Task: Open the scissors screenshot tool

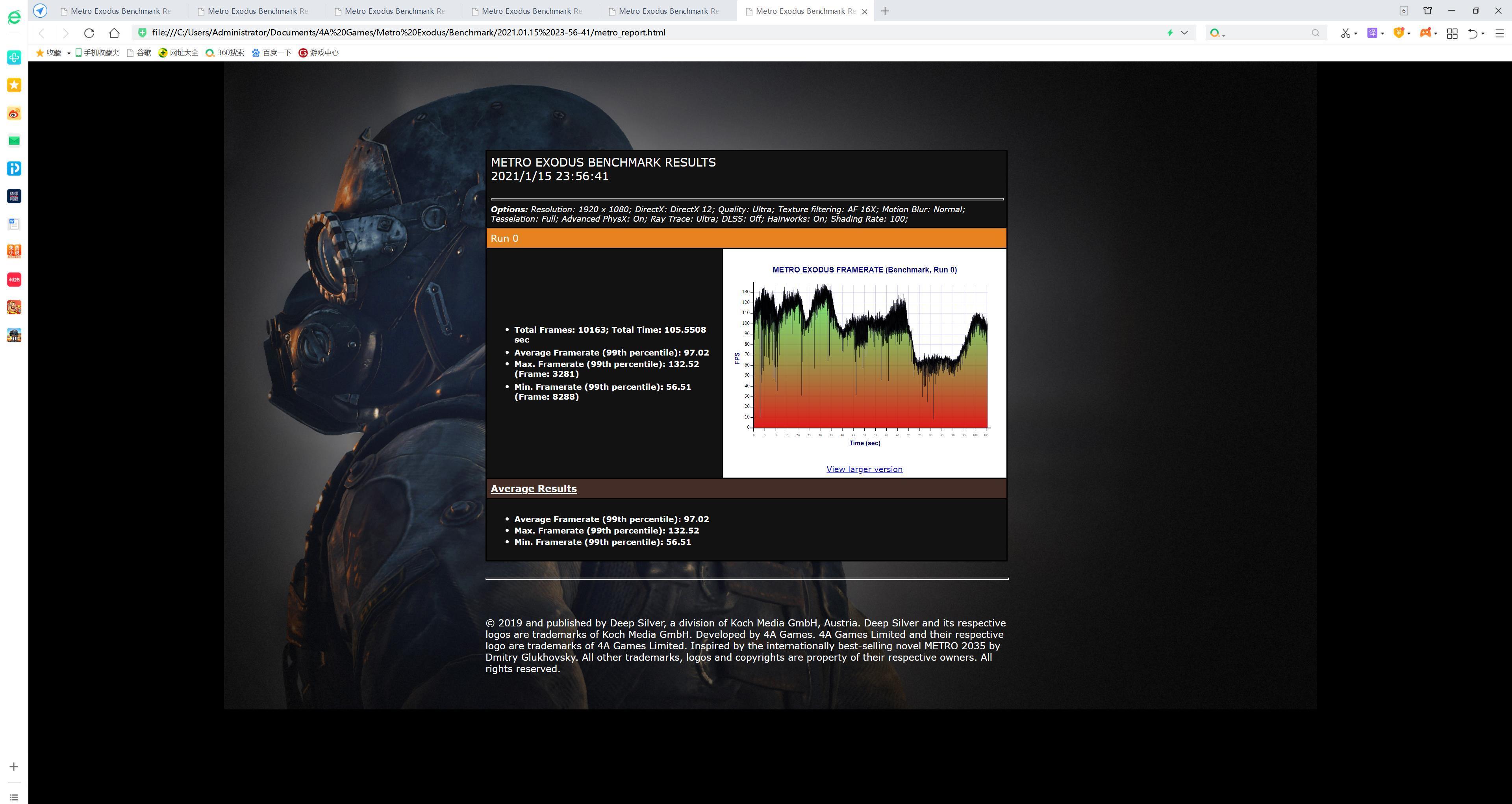Action: pos(1346,33)
